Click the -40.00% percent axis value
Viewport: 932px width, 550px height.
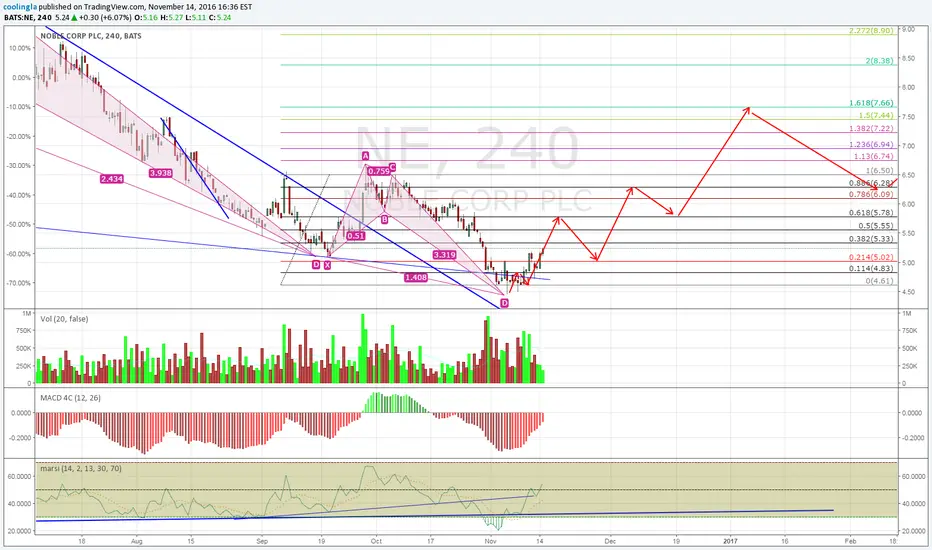(x=18, y=195)
